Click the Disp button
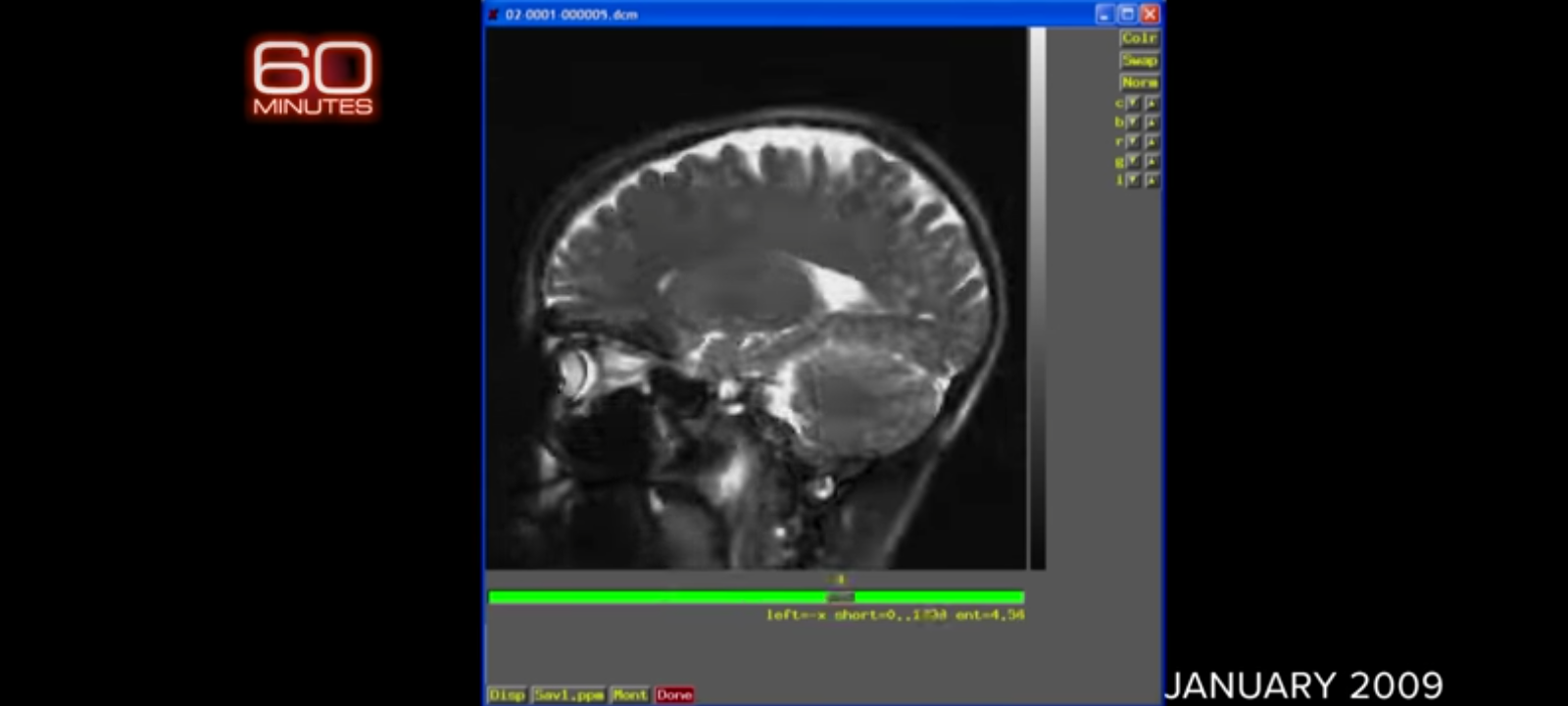 point(507,694)
